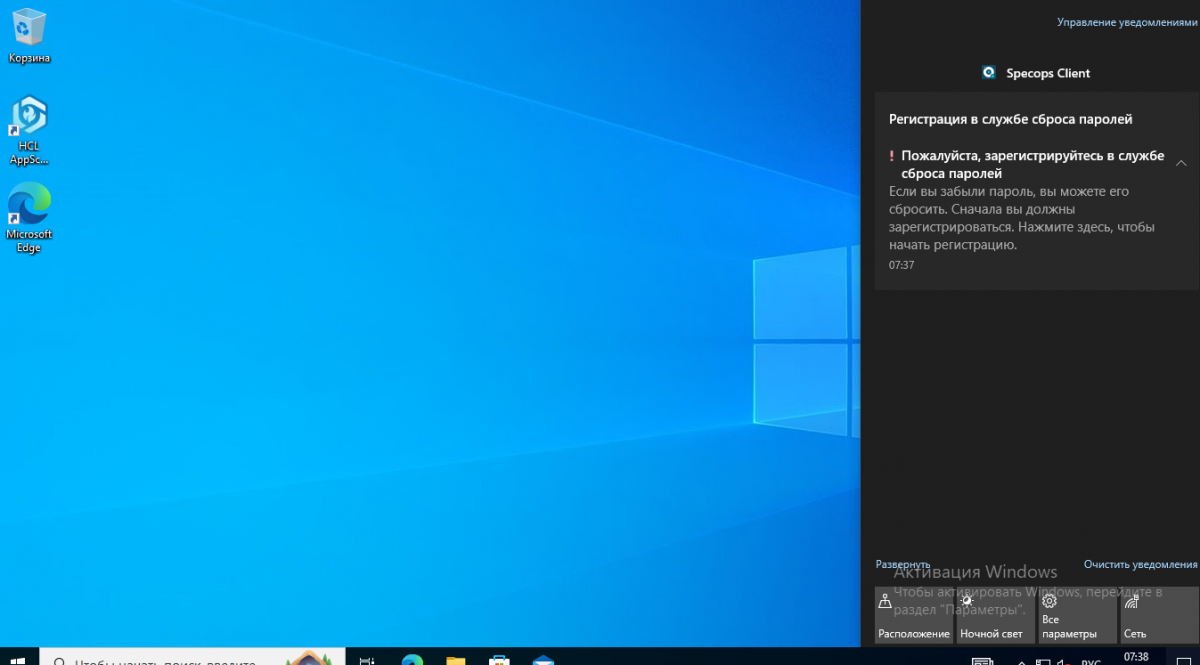The height and width of the screenshot is (665, 1200).
Task: Open the Управление уведомлениями link
Action: coord(1126,21)
